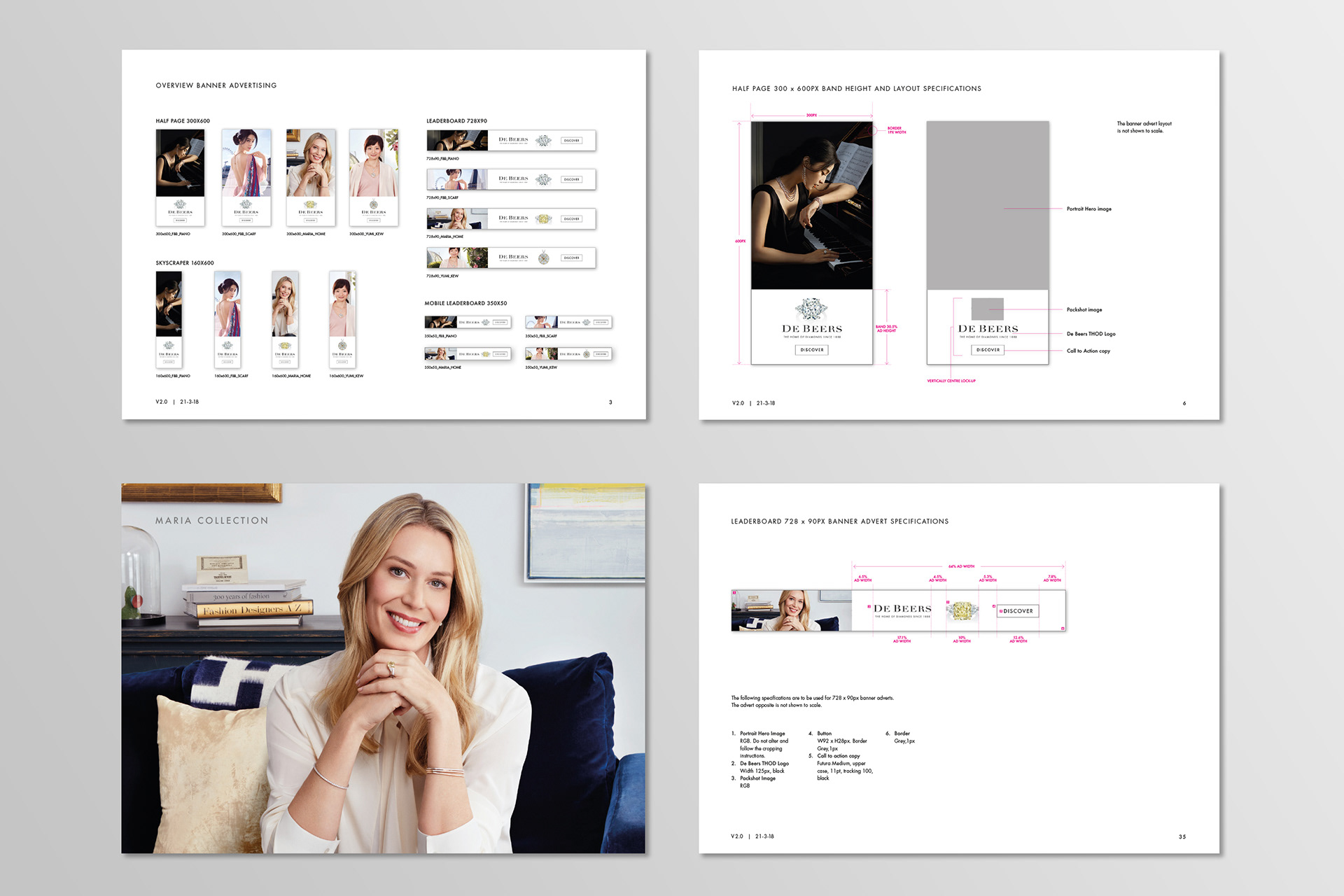
Task: Click the grey packshot image placeholder
Action: point(987,309)
